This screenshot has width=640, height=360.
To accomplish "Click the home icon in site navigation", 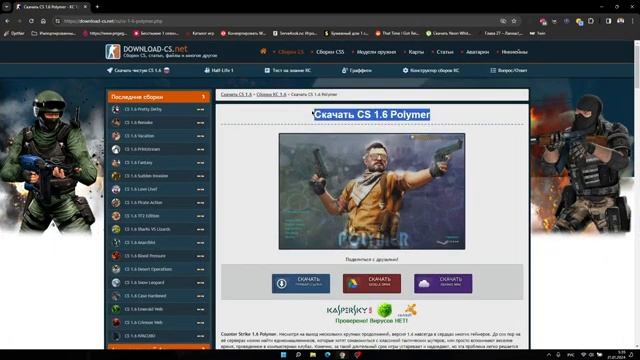I will pyautogui.click(x=263, y=51).
